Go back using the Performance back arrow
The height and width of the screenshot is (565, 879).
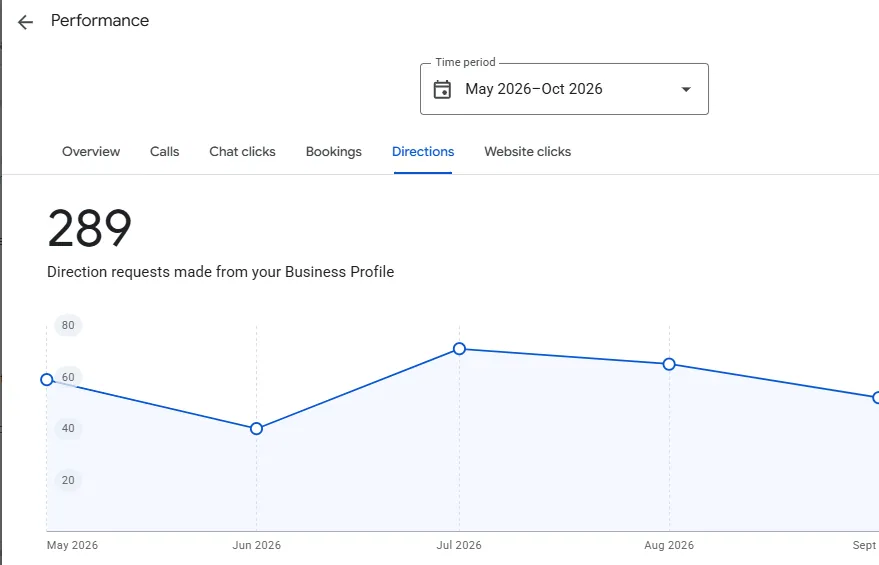point(25,22)
